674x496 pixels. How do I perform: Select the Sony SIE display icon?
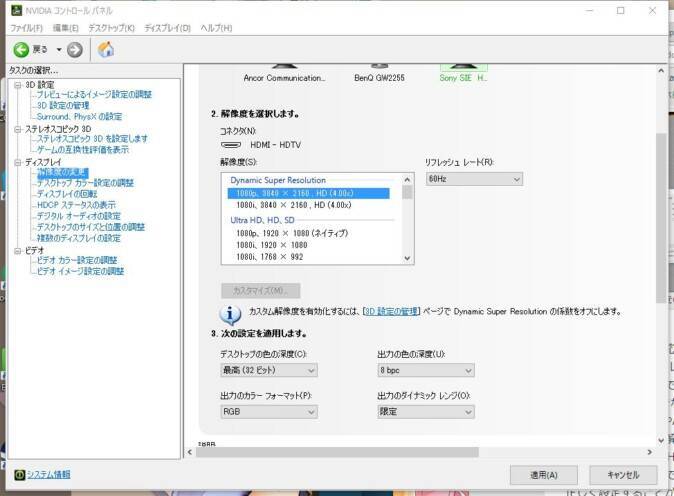click(x=463, y=67)
